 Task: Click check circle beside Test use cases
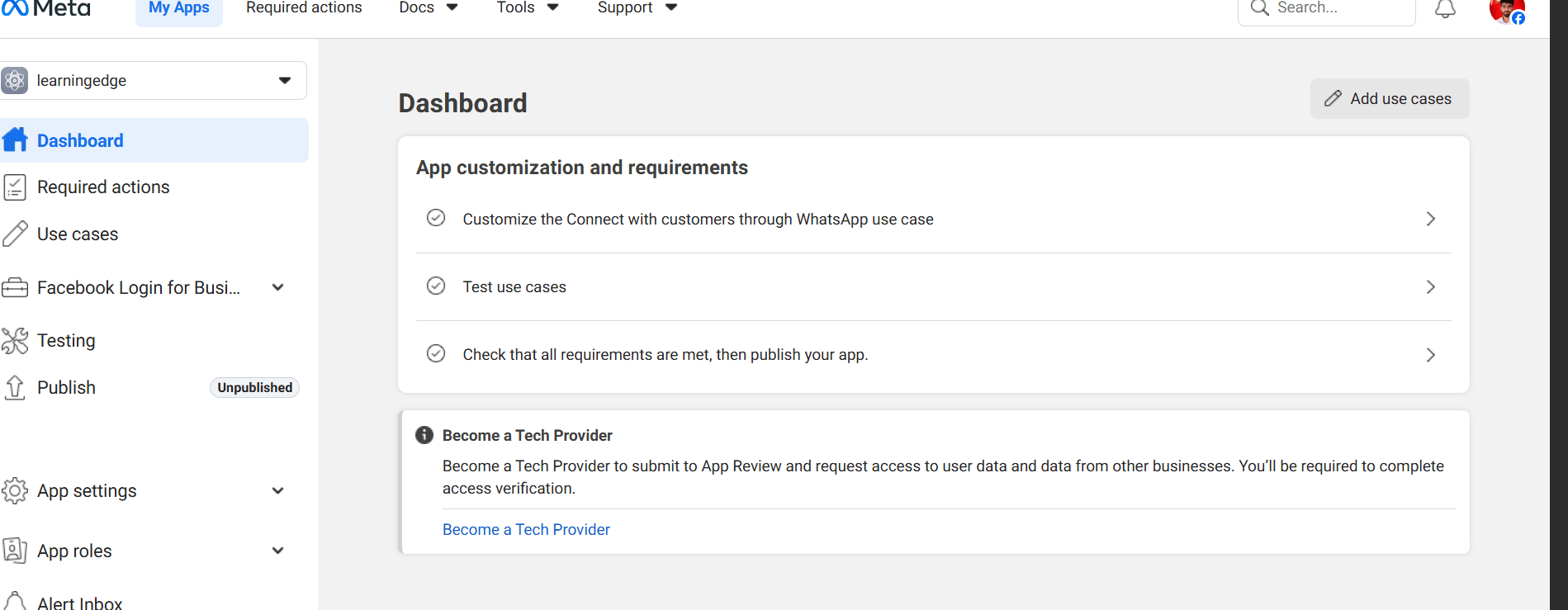436,286
